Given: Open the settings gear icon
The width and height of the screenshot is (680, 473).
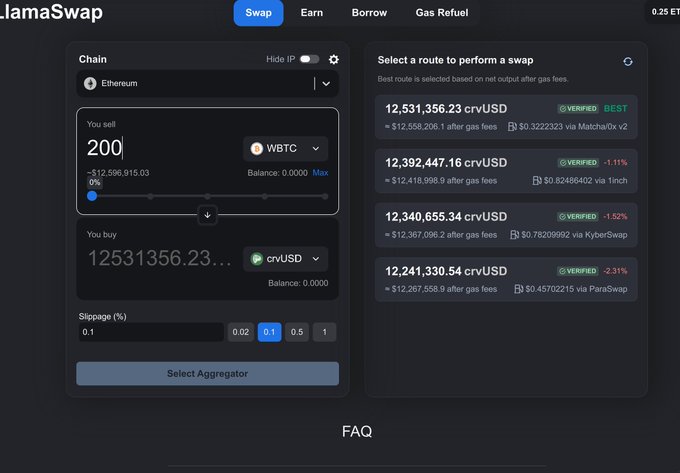Looking at the screenshot, I should tap(333, 59).
